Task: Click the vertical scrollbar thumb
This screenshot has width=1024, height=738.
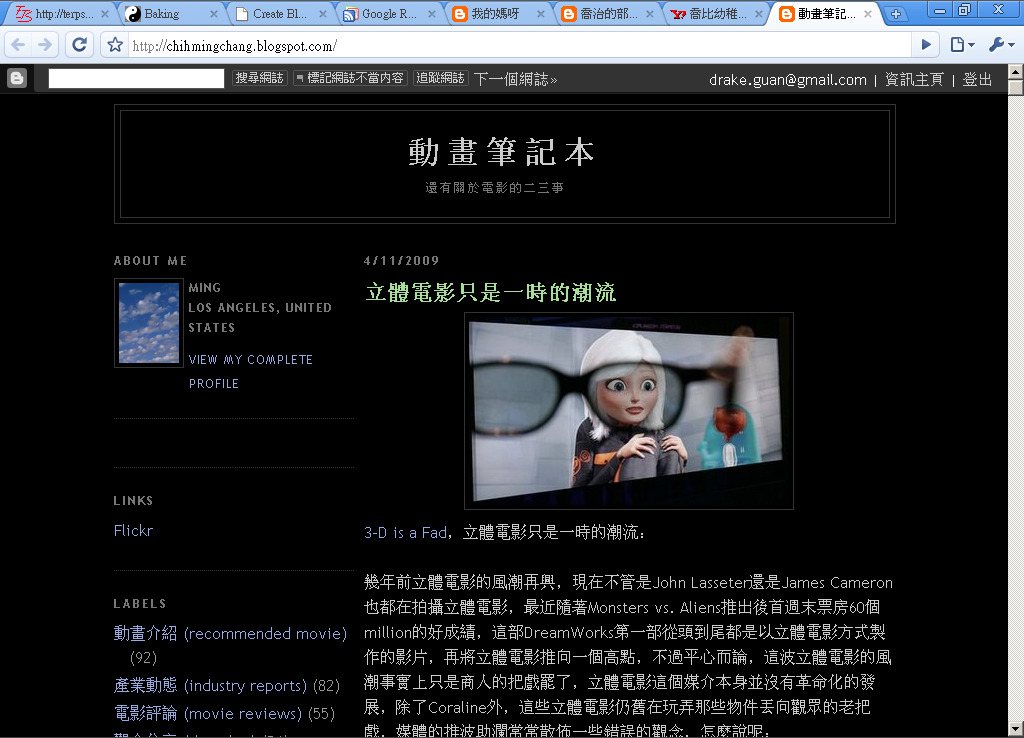Action: 1016,88
